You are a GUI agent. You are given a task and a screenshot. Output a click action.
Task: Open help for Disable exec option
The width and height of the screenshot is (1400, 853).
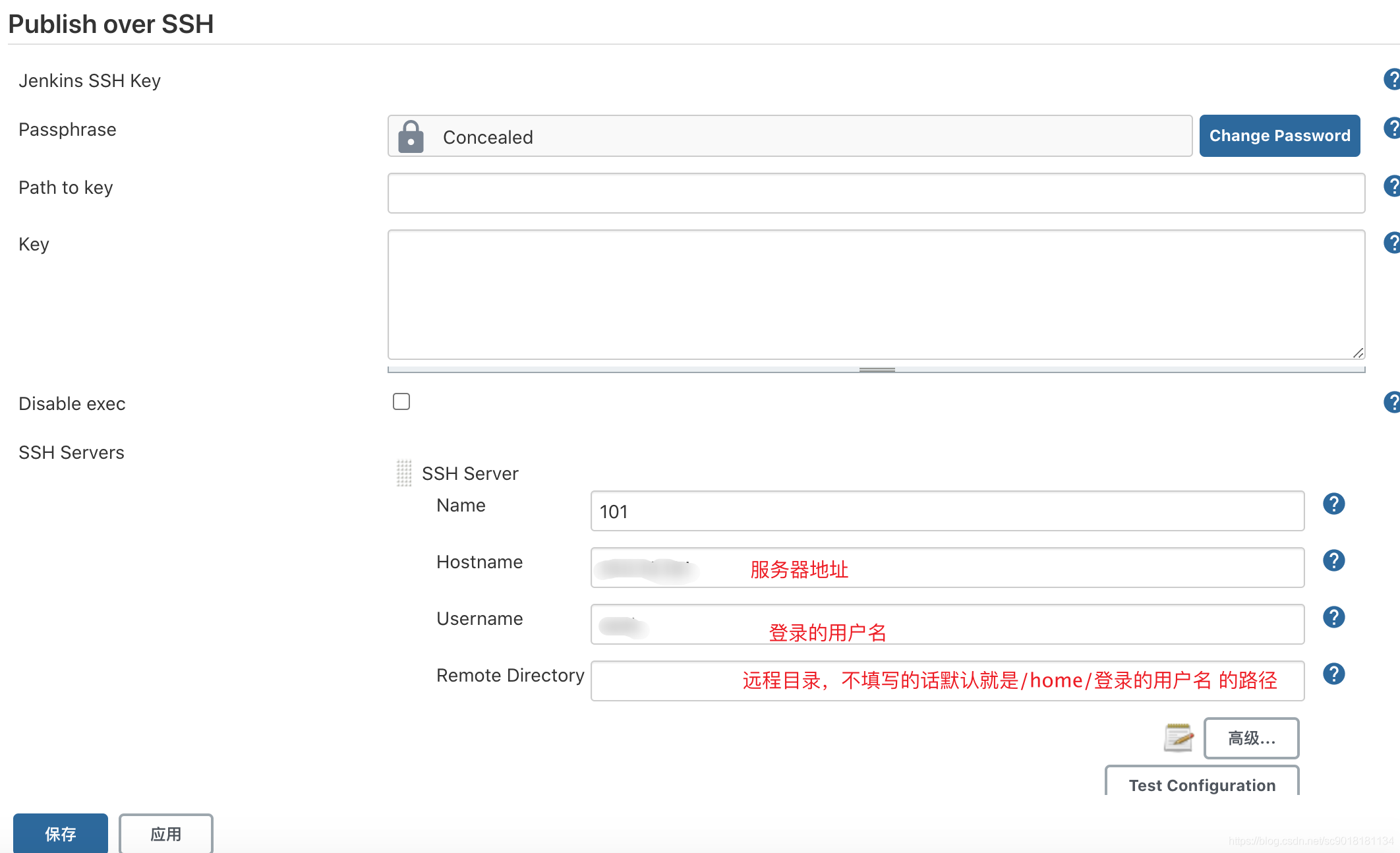[x=1392, y=402]
